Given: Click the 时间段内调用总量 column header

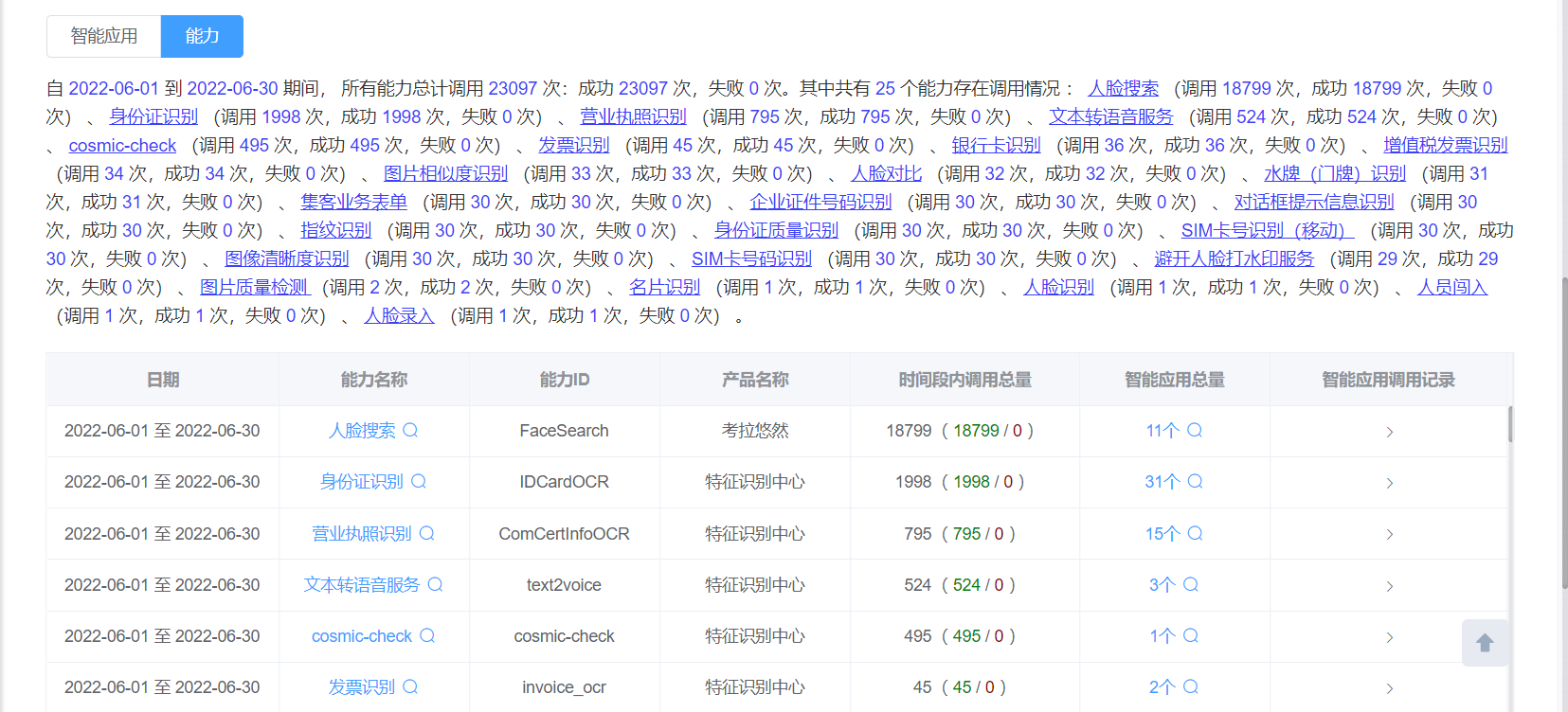Looking at the screenshot, I should tap(964, 380).
